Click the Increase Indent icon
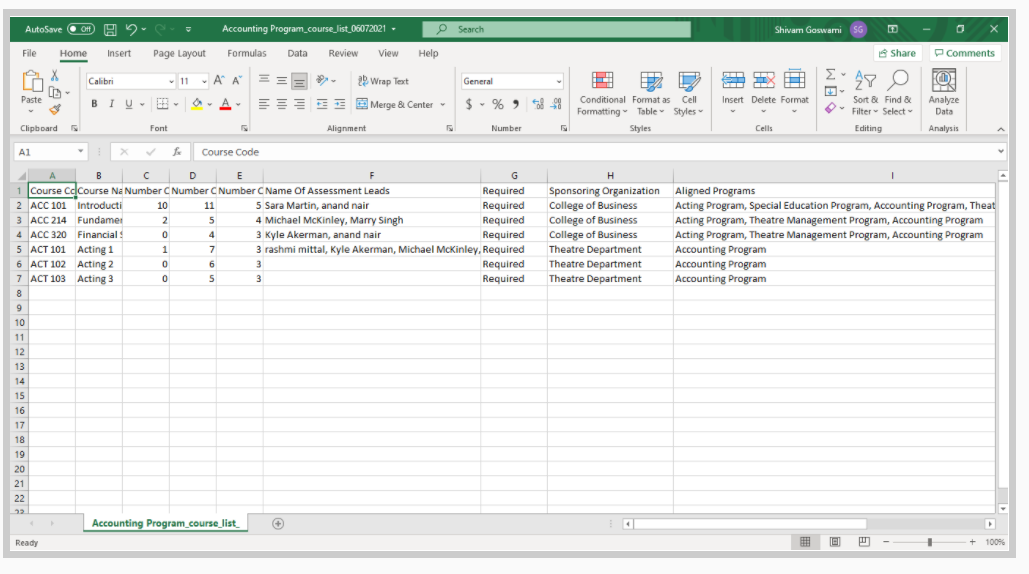 point(340,104)
